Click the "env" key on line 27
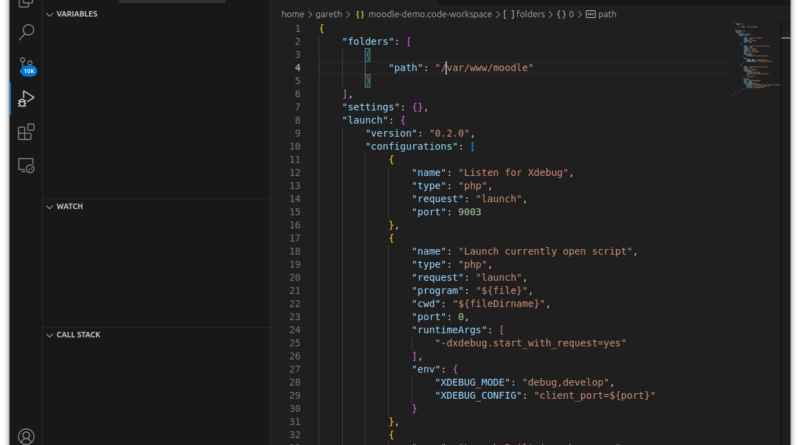This screenshot has width=800, height=445. click(x=426, y=369)
